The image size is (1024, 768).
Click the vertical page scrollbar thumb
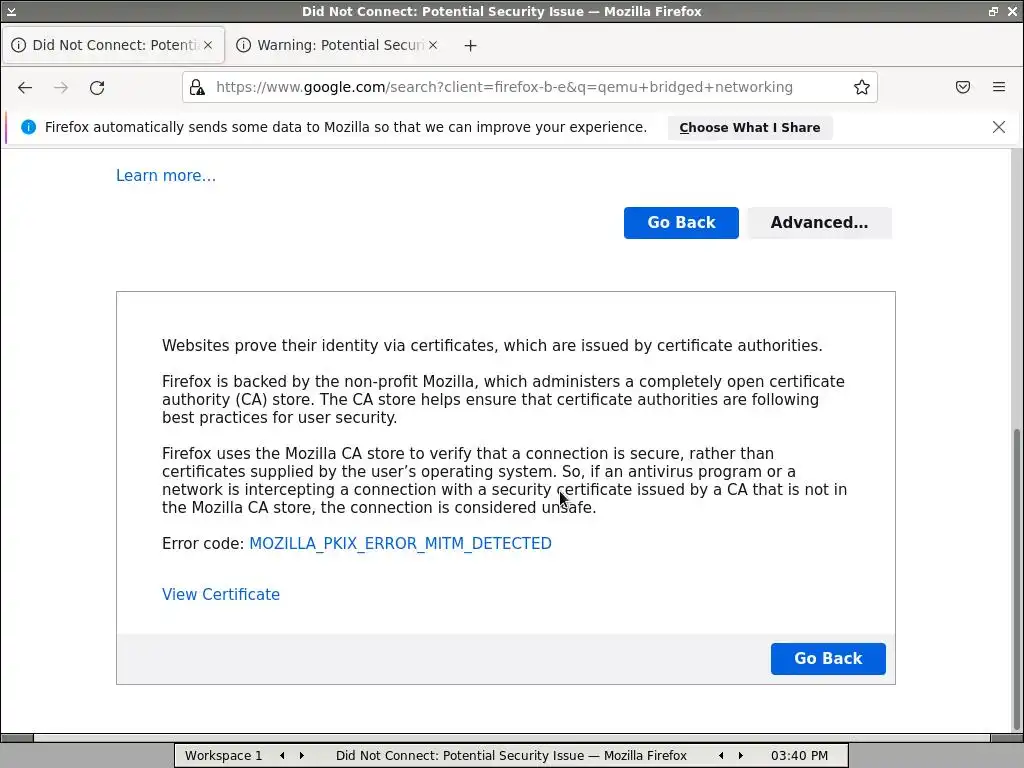[1016, 580]
